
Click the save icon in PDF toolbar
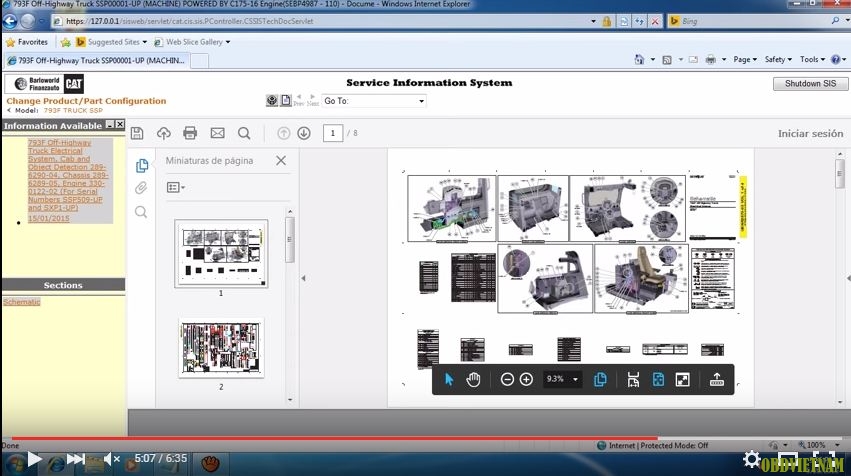click(137, 133)
